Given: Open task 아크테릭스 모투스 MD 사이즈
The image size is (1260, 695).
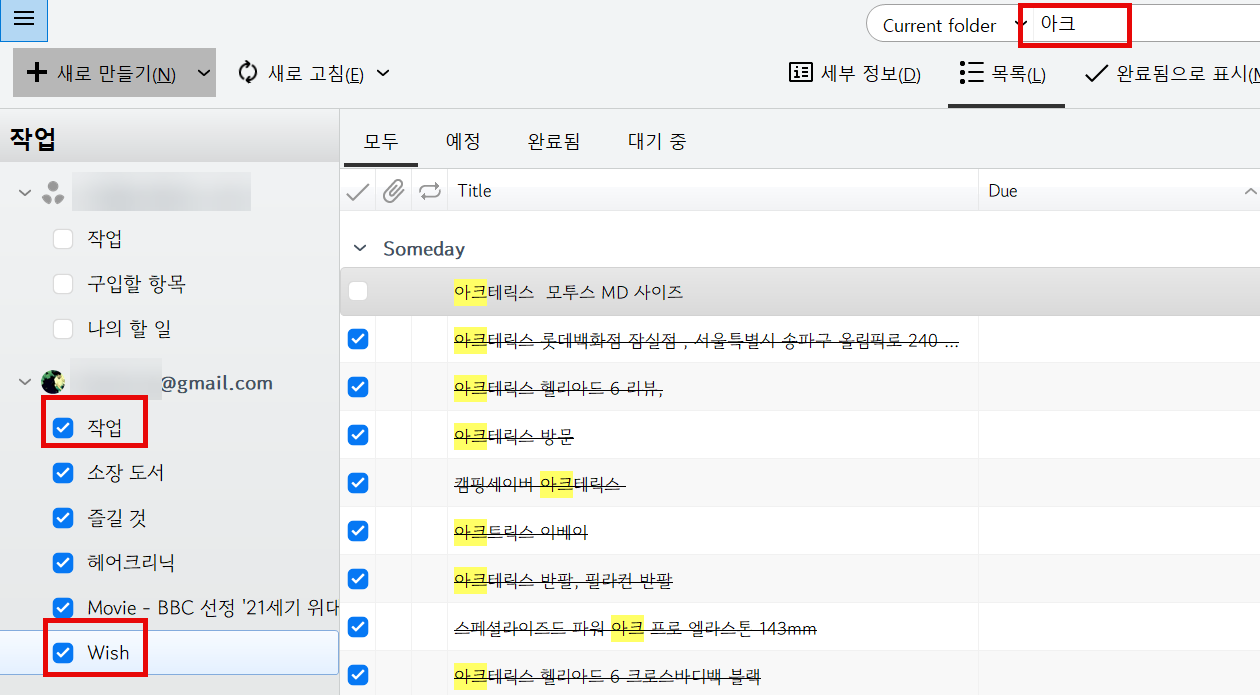Looking at the screenshot, I should click(x=568, y=292).
